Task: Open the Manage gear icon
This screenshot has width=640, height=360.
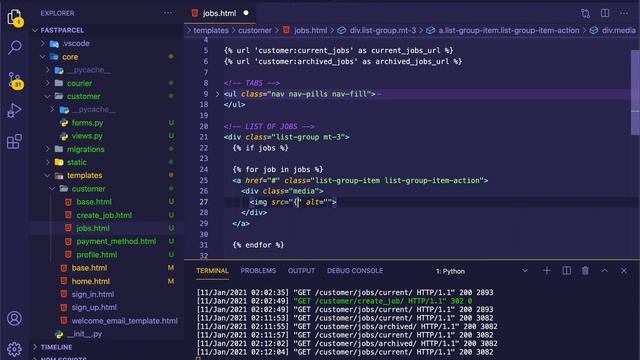Action: tap(14, 349)
